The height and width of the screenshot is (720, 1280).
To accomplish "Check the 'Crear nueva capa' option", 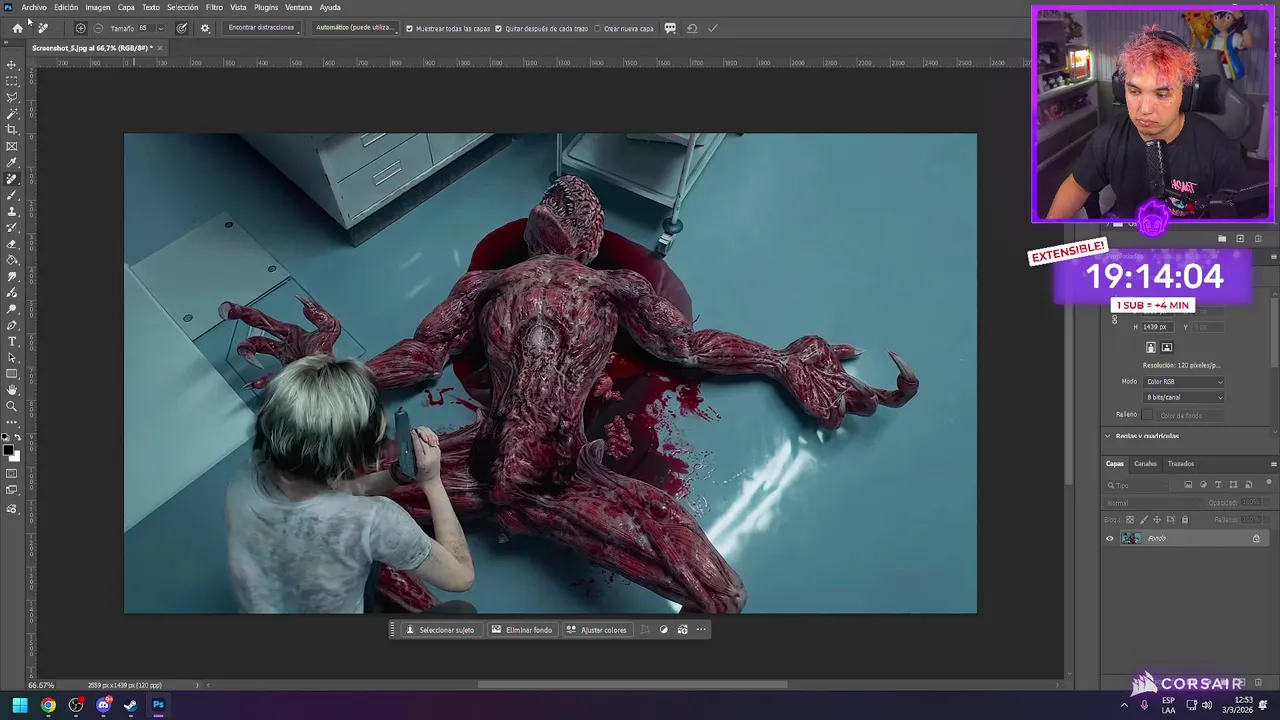I will click(x=597, y=29).
